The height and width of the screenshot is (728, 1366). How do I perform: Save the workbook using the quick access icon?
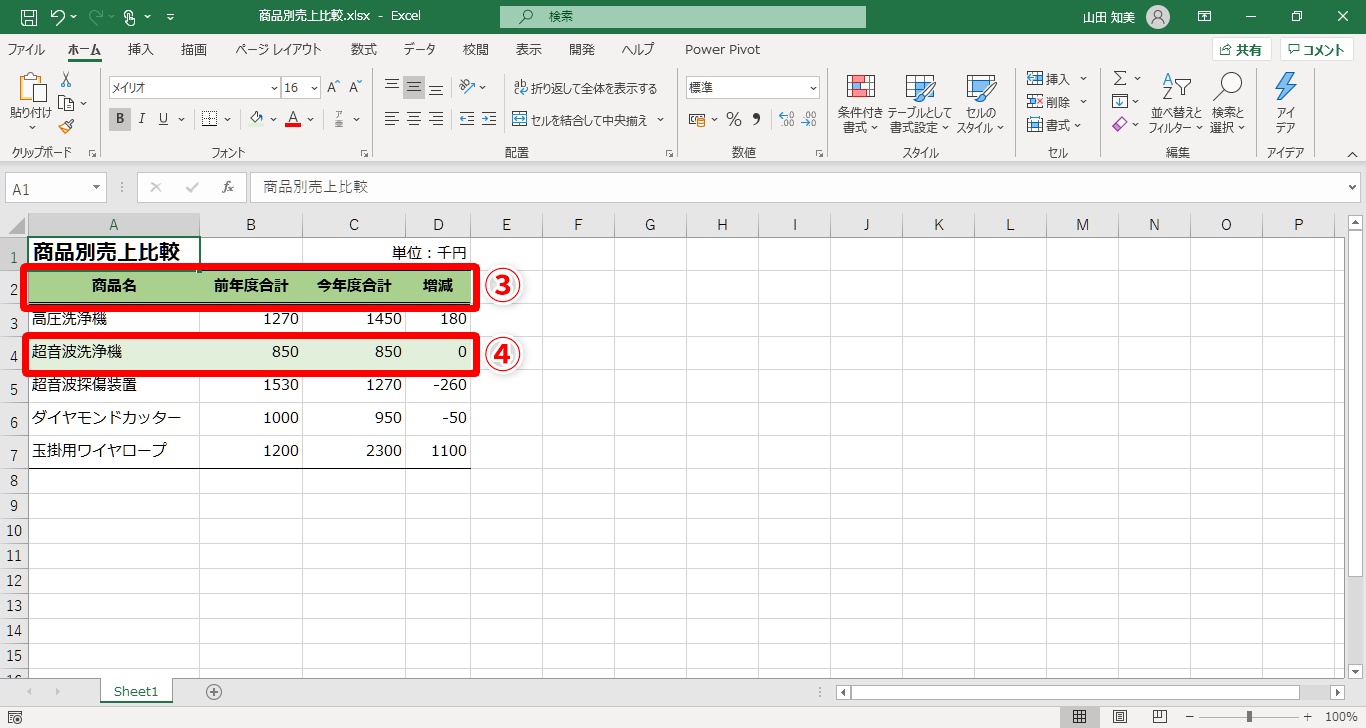click(29, 17)
